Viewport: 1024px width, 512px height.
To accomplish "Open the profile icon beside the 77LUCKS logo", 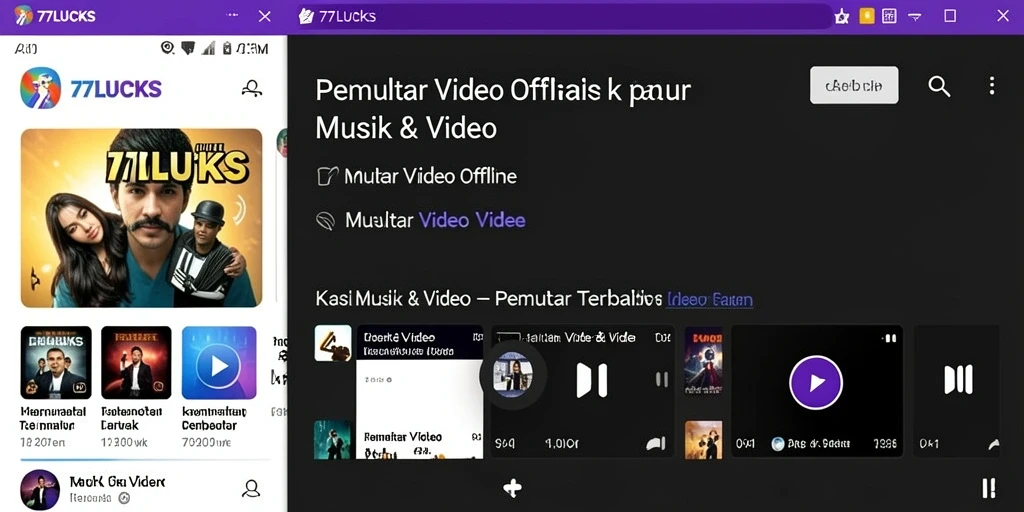I will click(251, 88).
